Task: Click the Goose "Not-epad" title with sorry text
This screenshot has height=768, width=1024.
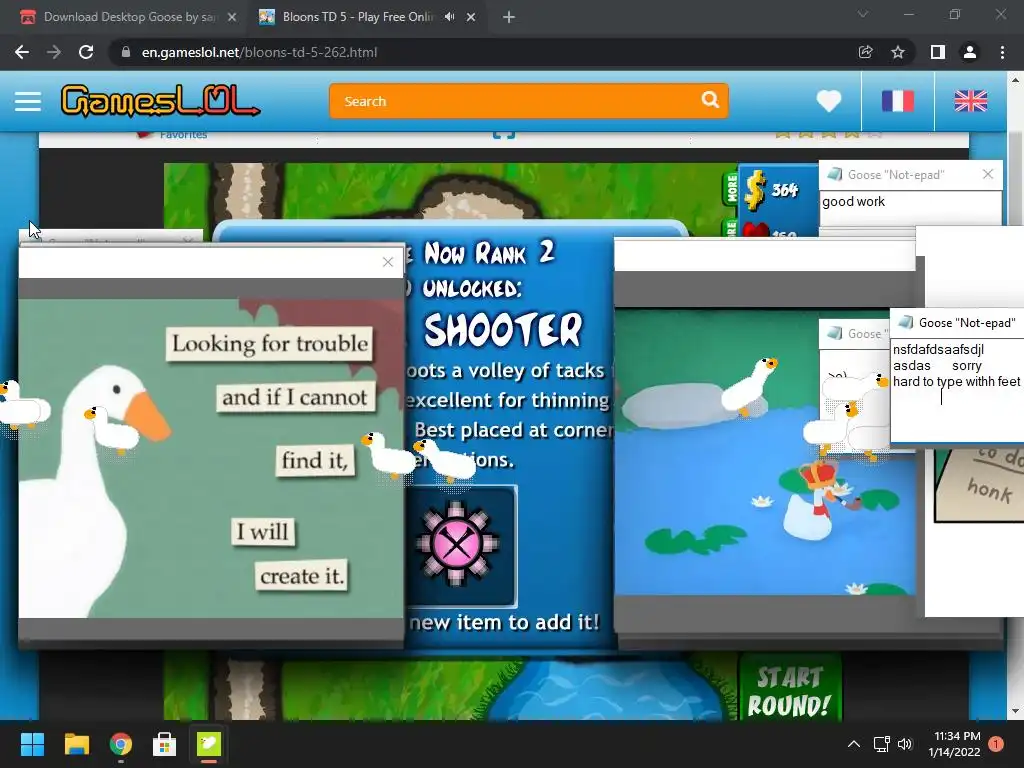Action: tap(967, 323)
